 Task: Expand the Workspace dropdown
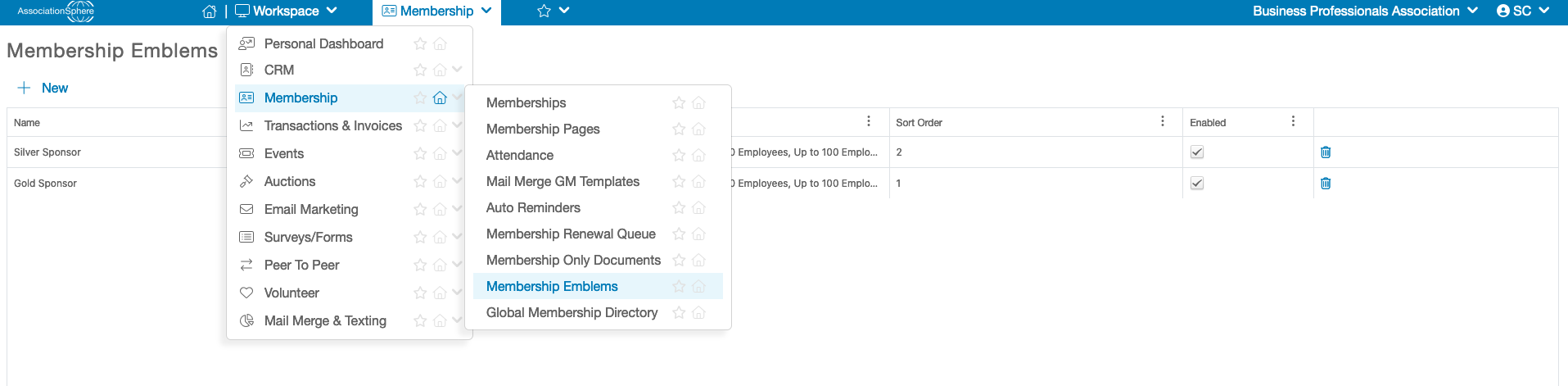pos(287,11)
